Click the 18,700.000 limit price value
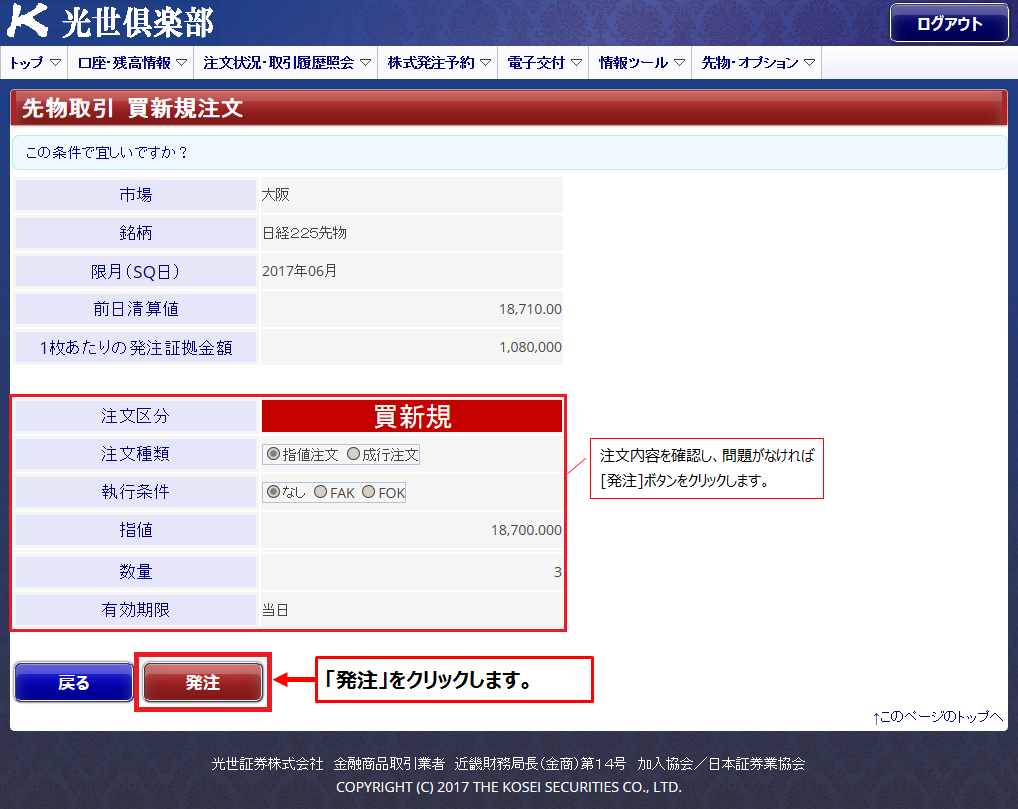Viewport: 1018px width, 809px height. tap(526, 530)
